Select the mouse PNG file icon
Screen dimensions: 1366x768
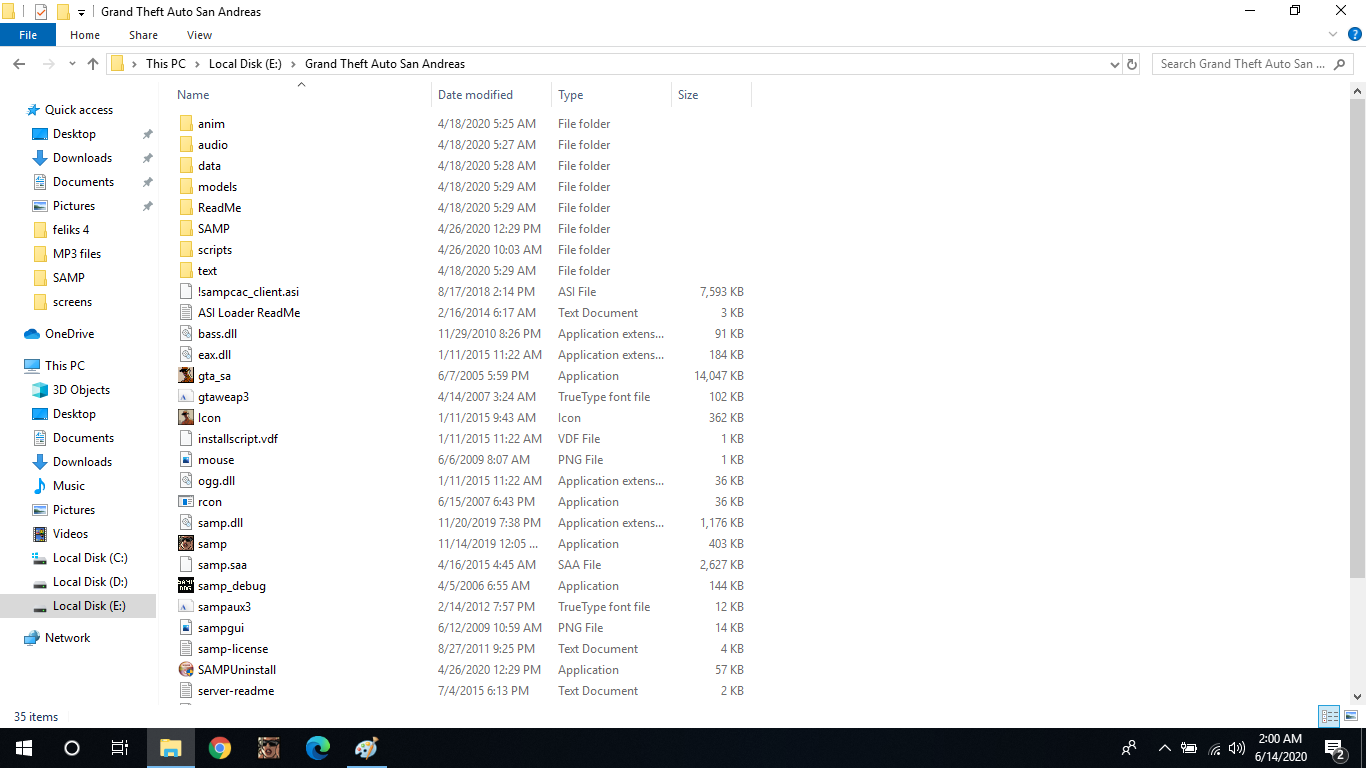pos(186,460)
